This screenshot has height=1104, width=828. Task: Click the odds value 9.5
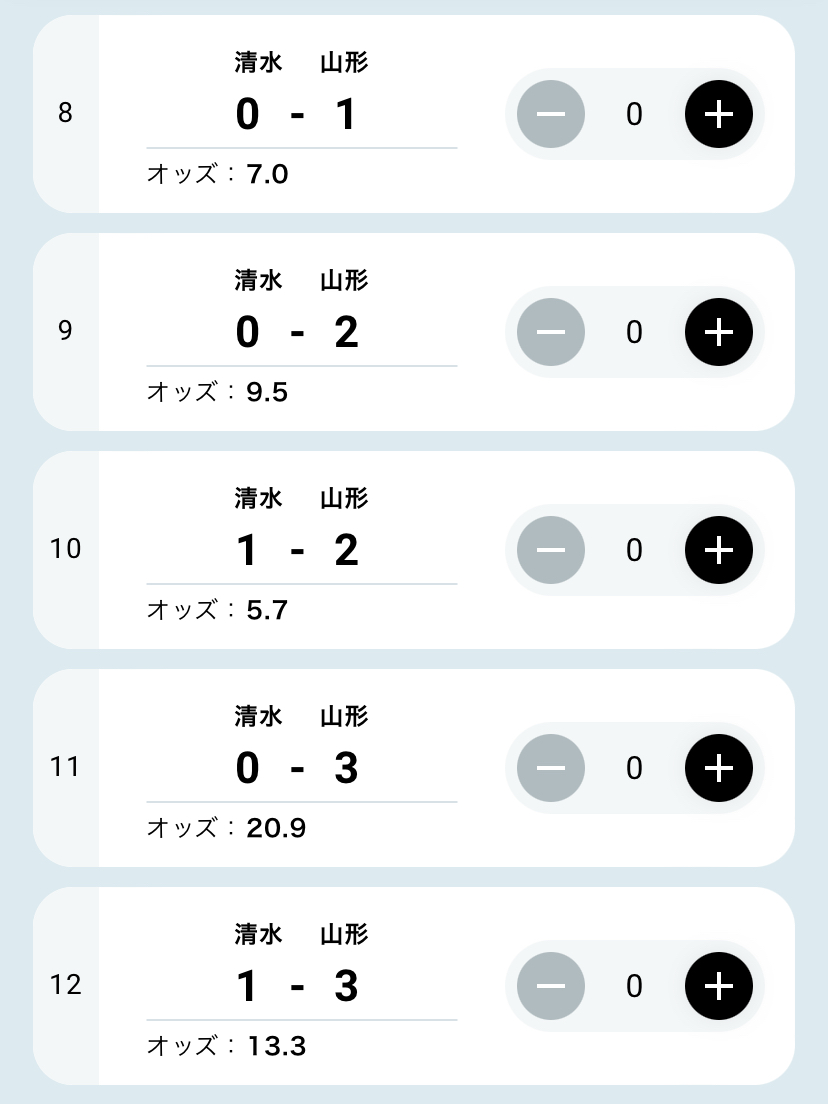point(267,392)
